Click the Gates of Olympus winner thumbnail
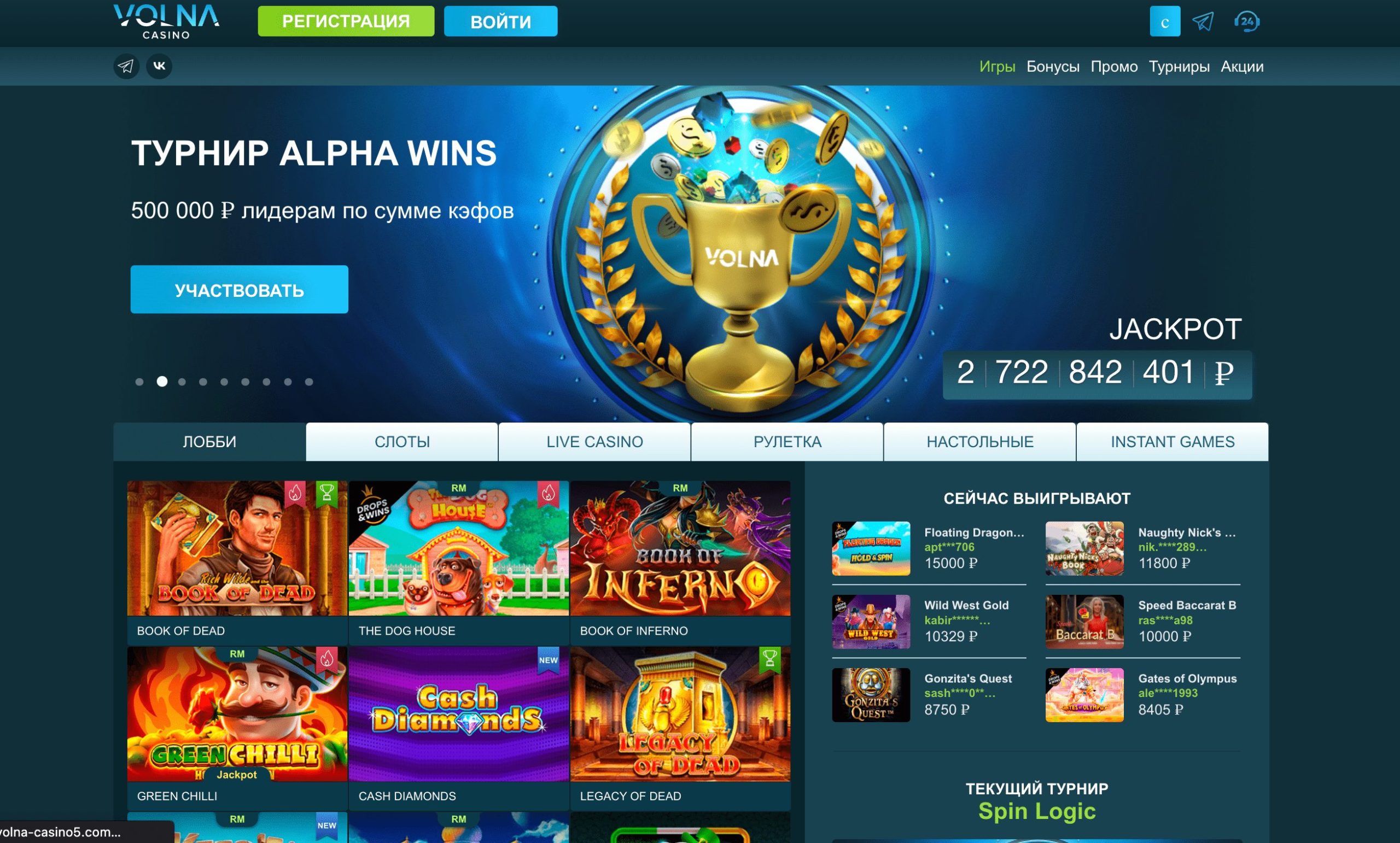Viewport: 1400px width, 843px height. (1084, 695)
